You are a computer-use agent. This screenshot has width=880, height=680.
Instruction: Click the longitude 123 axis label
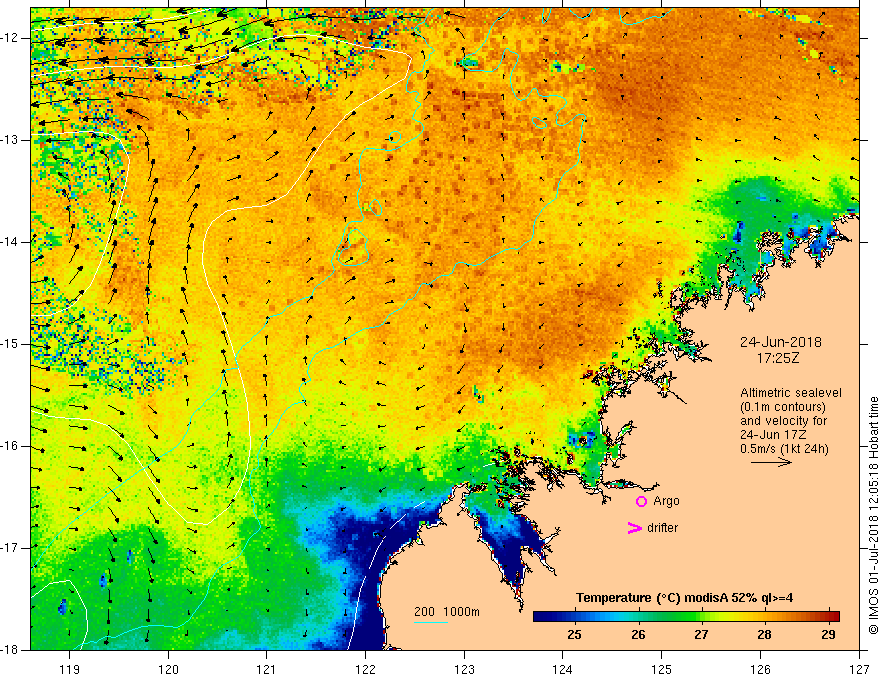click(464, 669)
